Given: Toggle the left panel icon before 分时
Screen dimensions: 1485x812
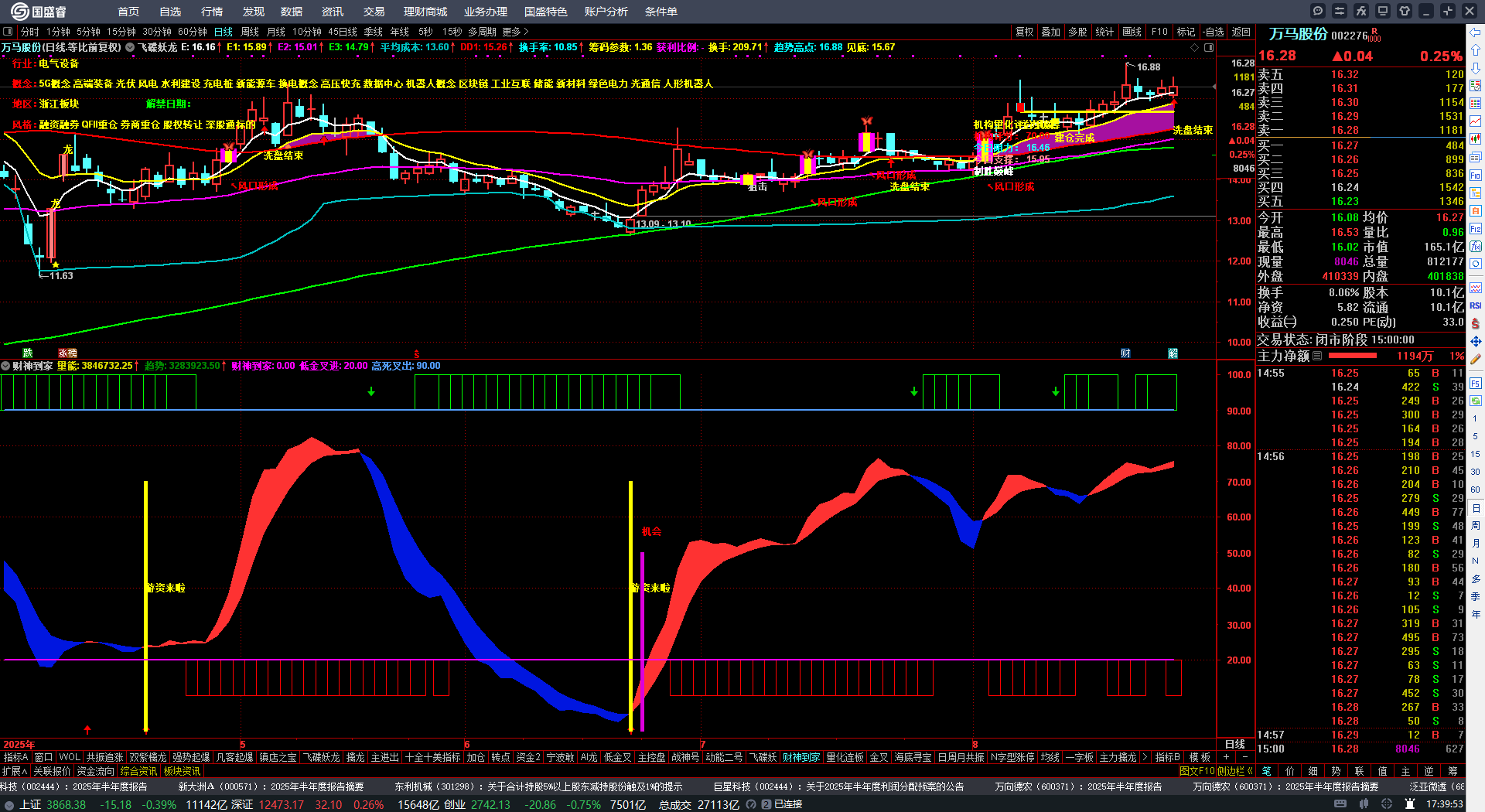Looking at the screenshot, I should [x=9, y=32].
